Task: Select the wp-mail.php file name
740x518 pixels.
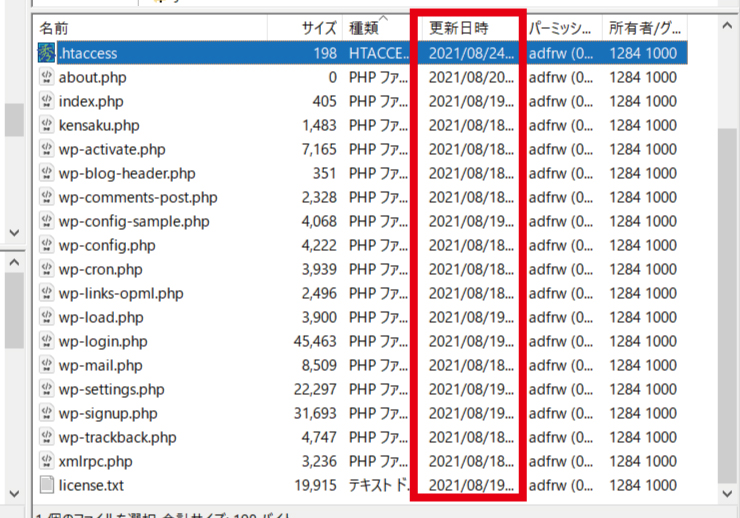Action: (x=100, y=365)
